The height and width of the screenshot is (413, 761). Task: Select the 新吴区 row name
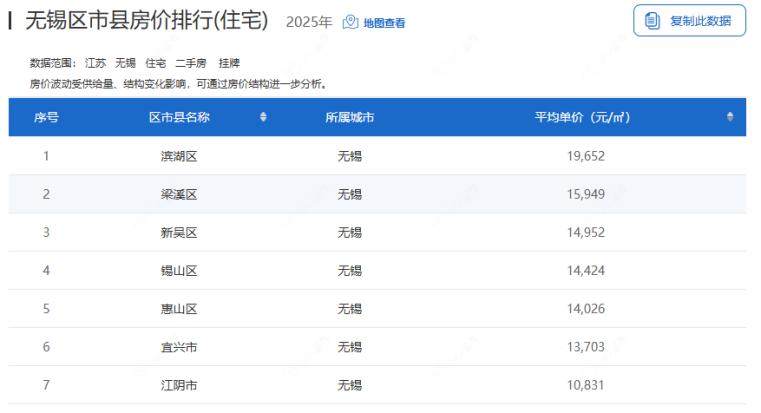pyautogui.click(x=179, y=232)
